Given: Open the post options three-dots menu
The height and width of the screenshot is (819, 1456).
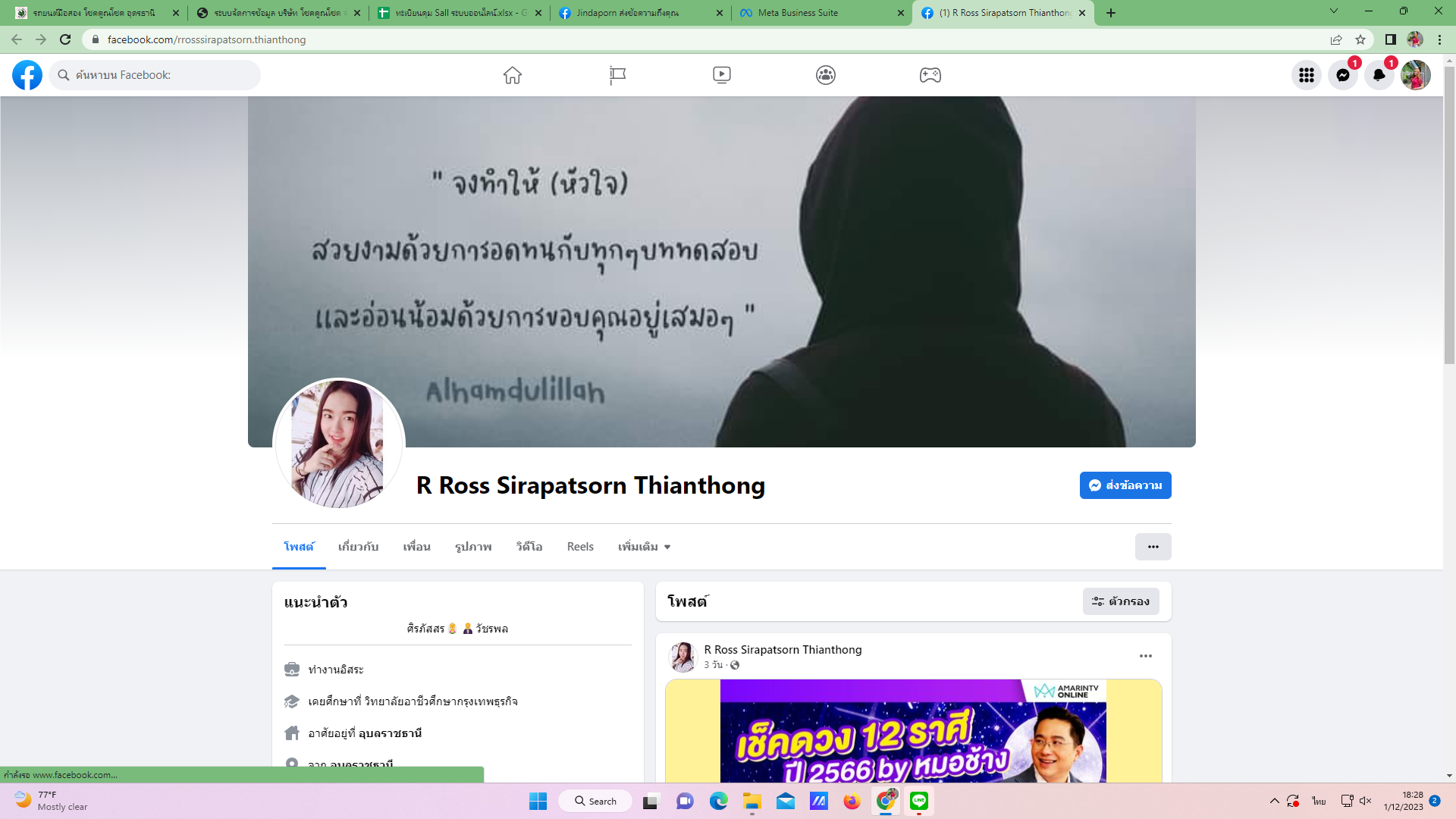Looking at the screenshot, I should (x=1145, y=656).
